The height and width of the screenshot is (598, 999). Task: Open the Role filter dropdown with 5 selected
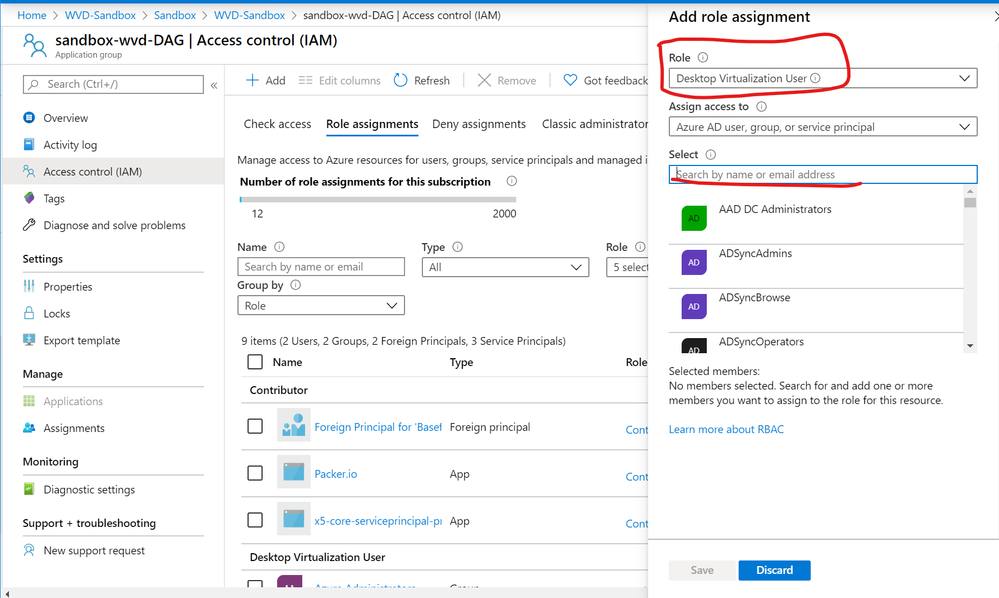coord(627,267)
